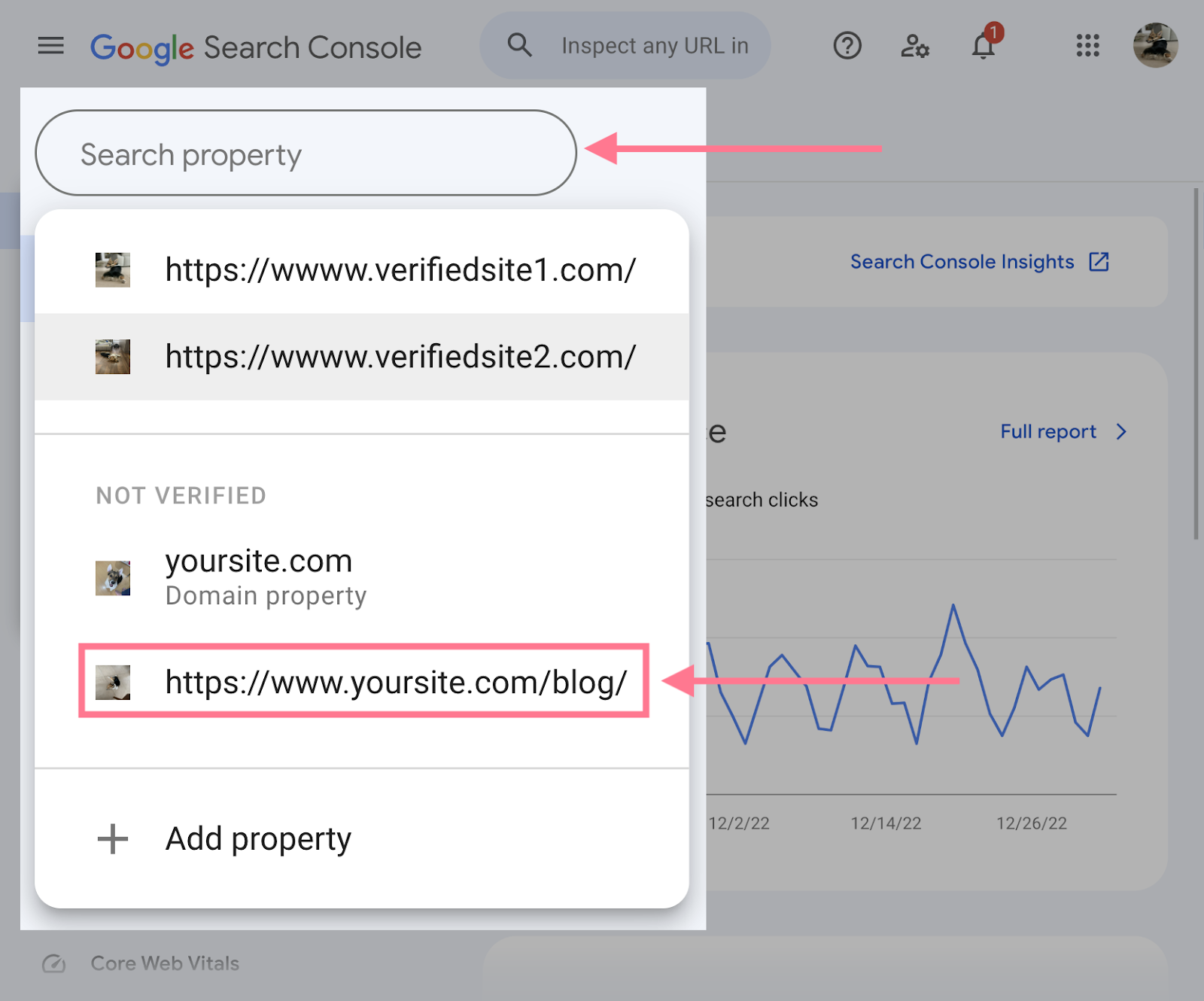Open the Full report link
1204x1001 pixels.
[x=1049, y=431]
